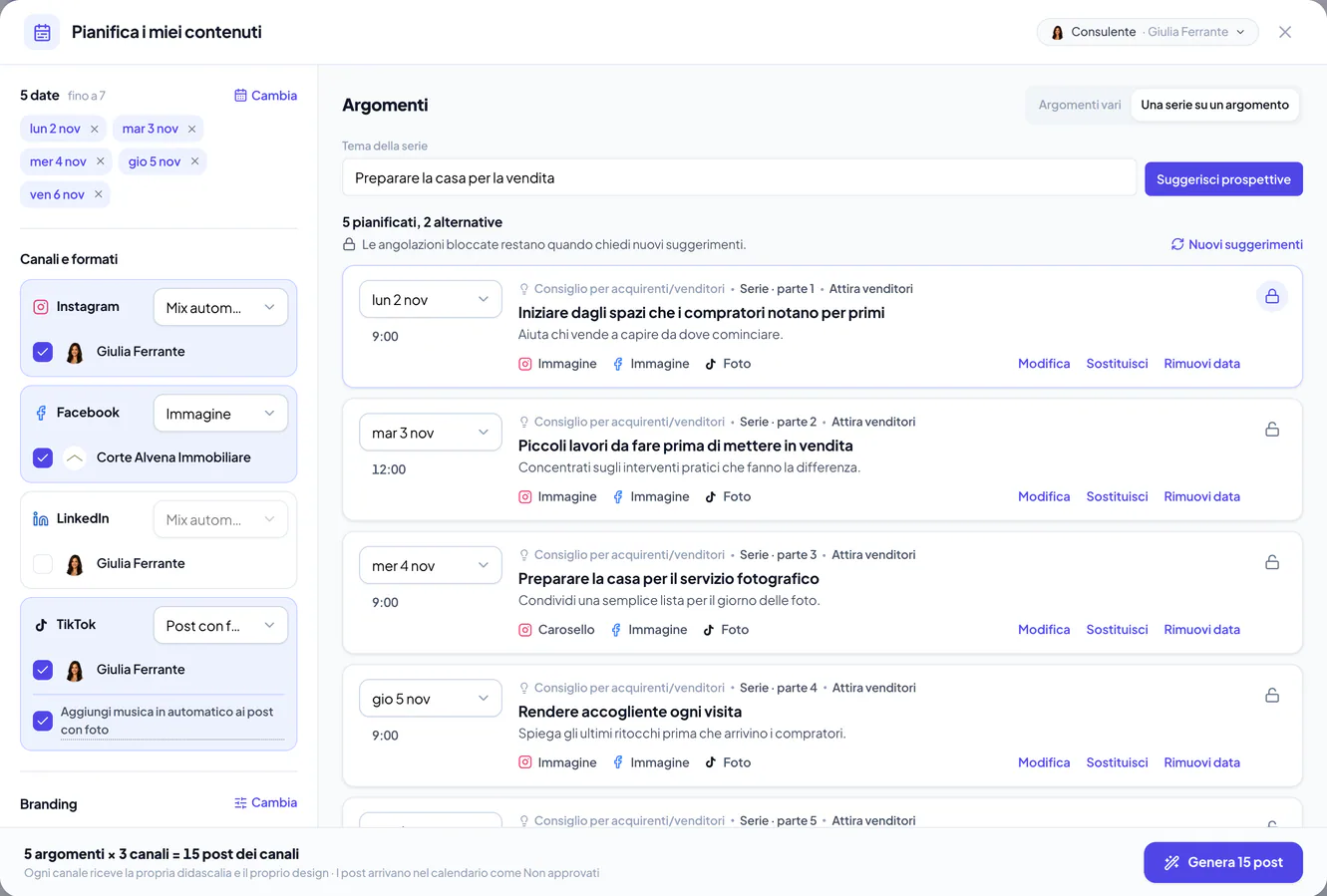Screen dimensions: 1327x896
Task: Click the calendar icon beside Pianifica i miei contenuti
Action: click(42, 32)
